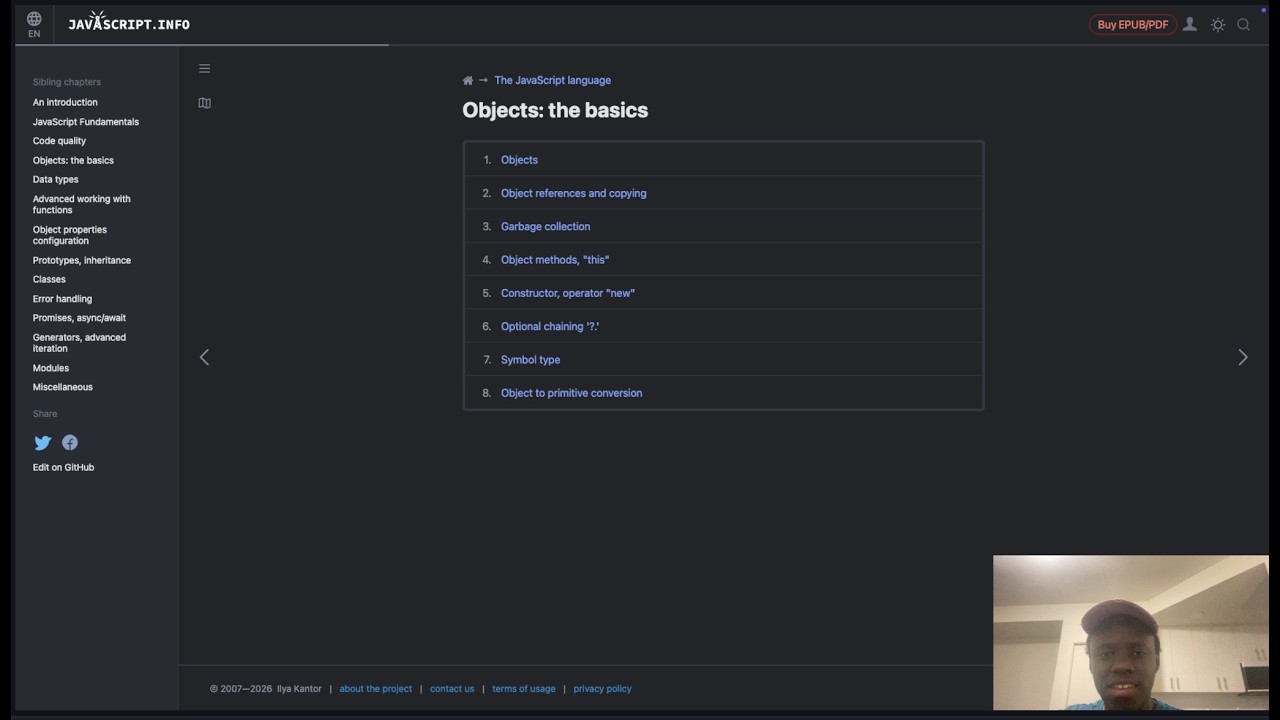Open terms of usage footer link

pos(524,689)
